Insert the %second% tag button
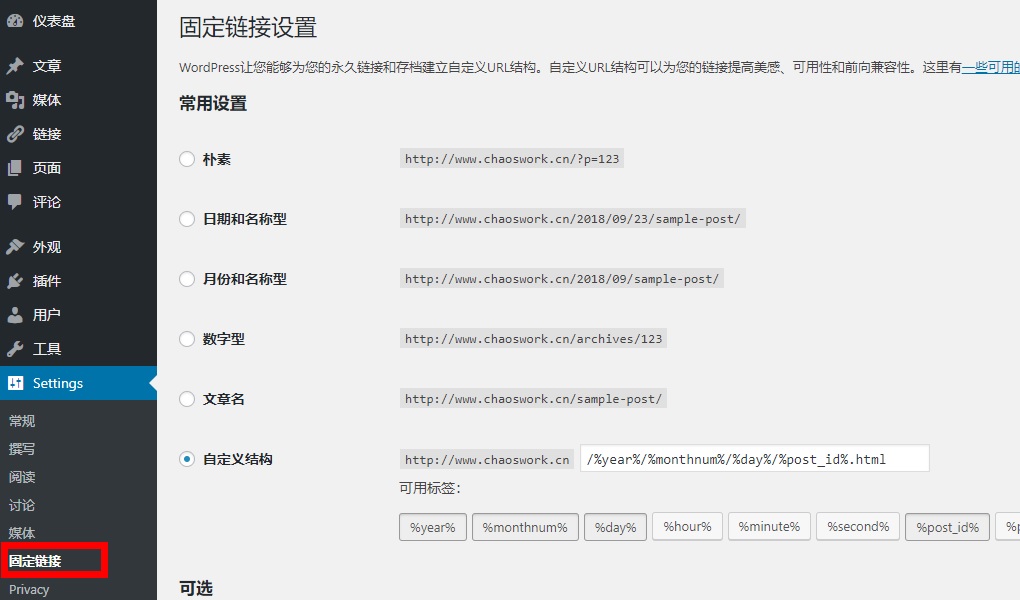 coord(858,526)
